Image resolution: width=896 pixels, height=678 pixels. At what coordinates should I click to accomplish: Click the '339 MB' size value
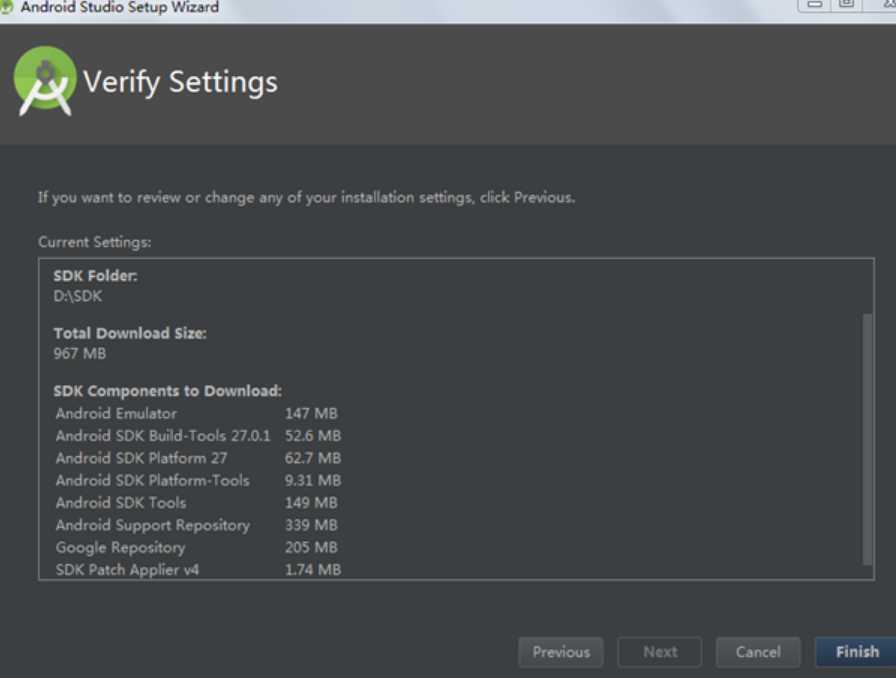pyautogui.click(x=311, y=525)
